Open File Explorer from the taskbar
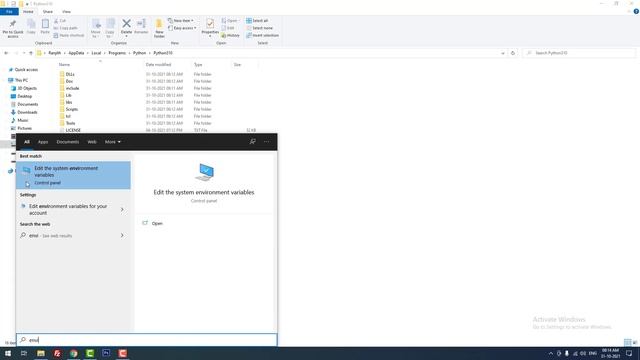640x360 pixels. click(41, 353)
